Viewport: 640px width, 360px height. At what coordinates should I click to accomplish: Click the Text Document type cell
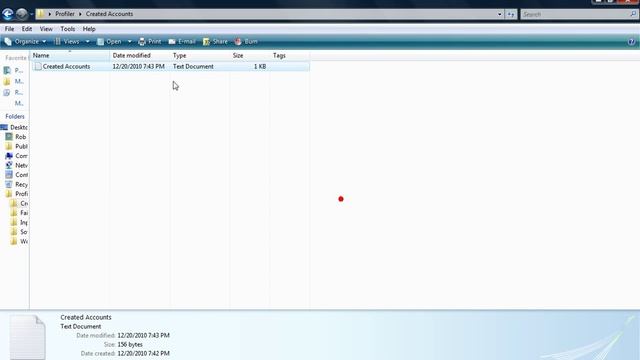(193, 67)
